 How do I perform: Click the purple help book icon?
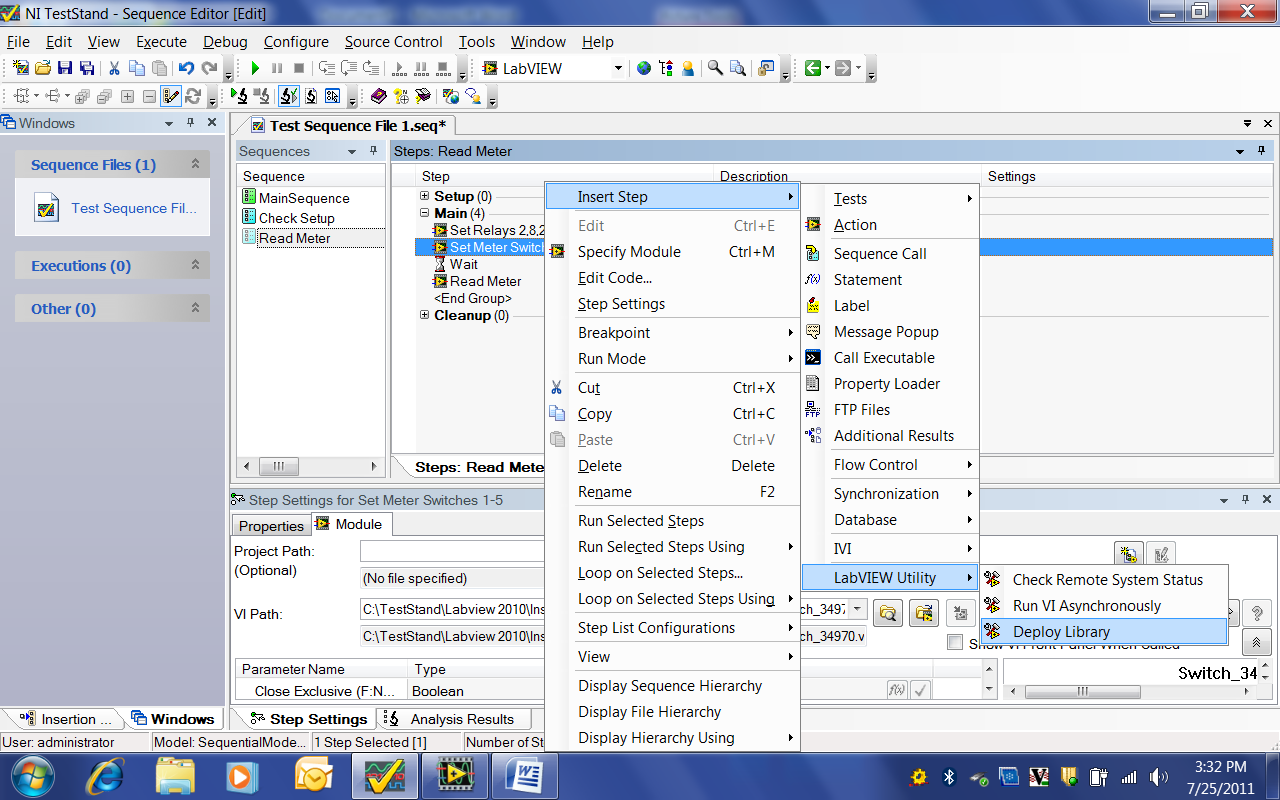click(378, 96)
